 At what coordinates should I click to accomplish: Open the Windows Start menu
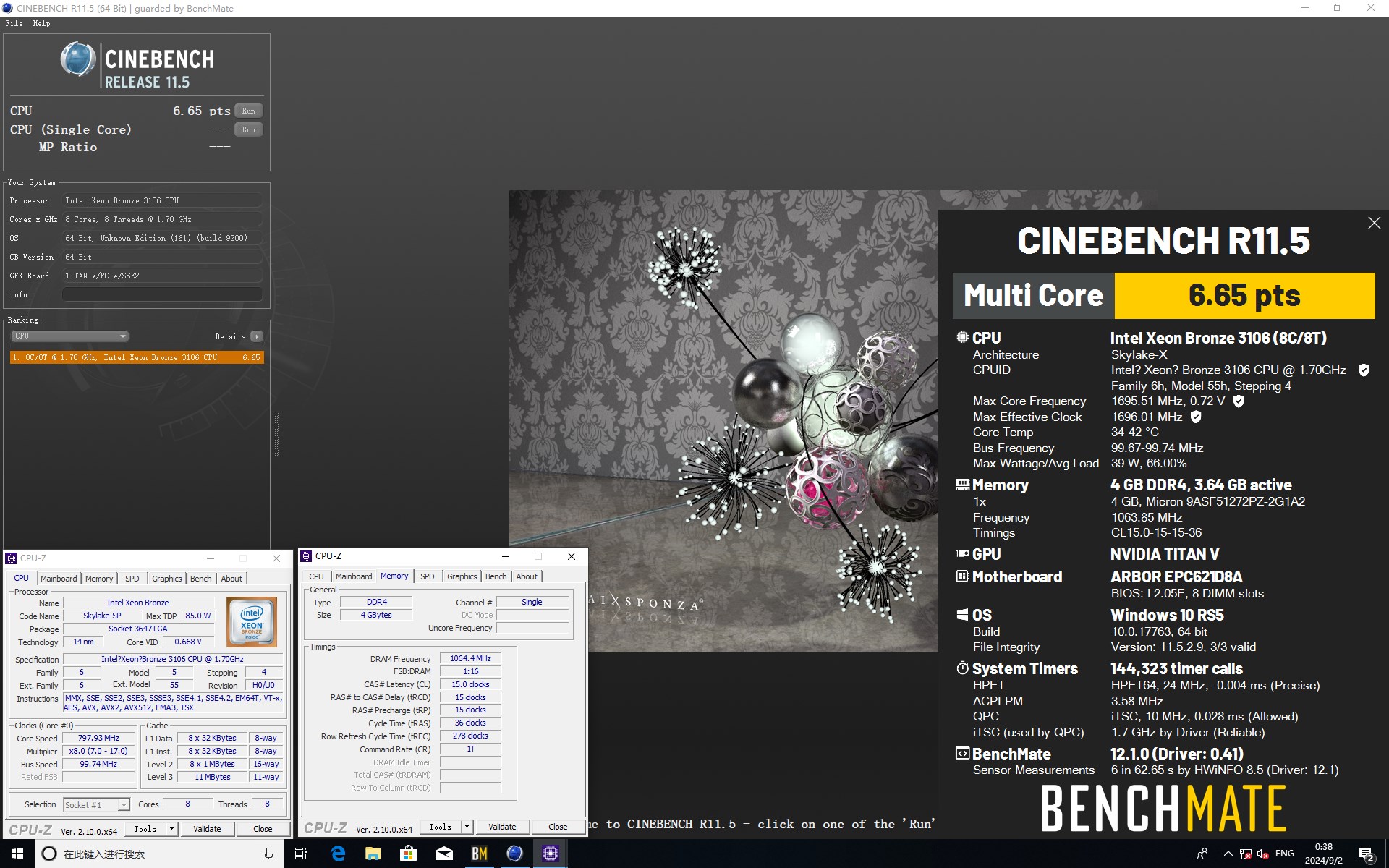tap(17, 854)
